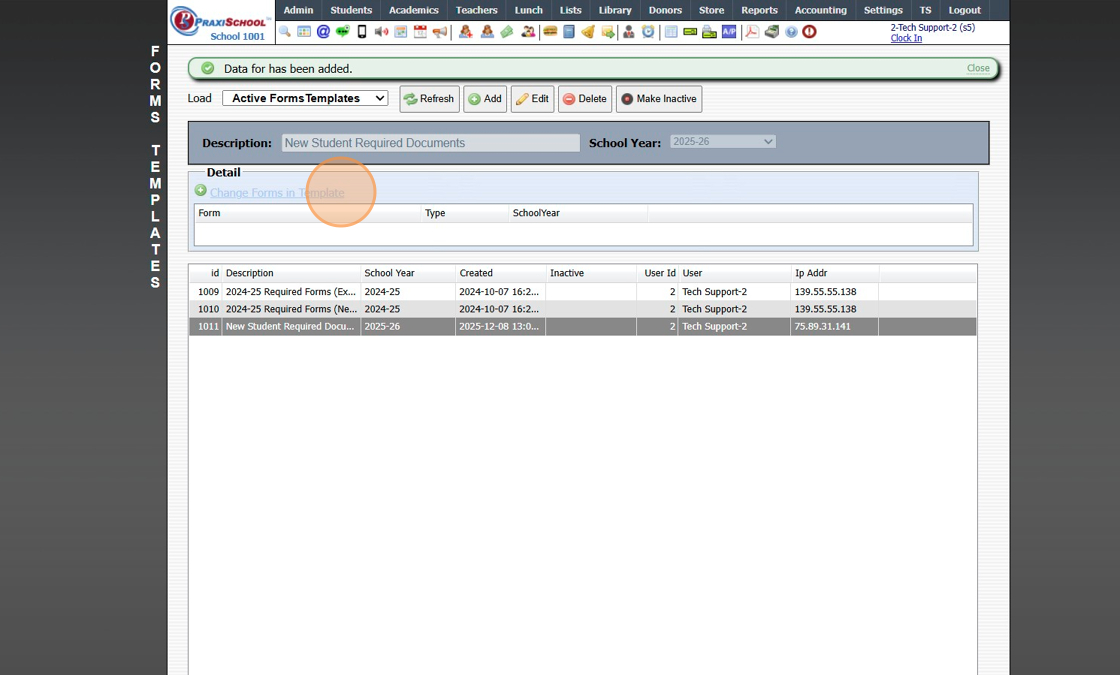Click the blue @ email icon
The height and width of the screenshot is (675, 1120).
tap(323, 31)
